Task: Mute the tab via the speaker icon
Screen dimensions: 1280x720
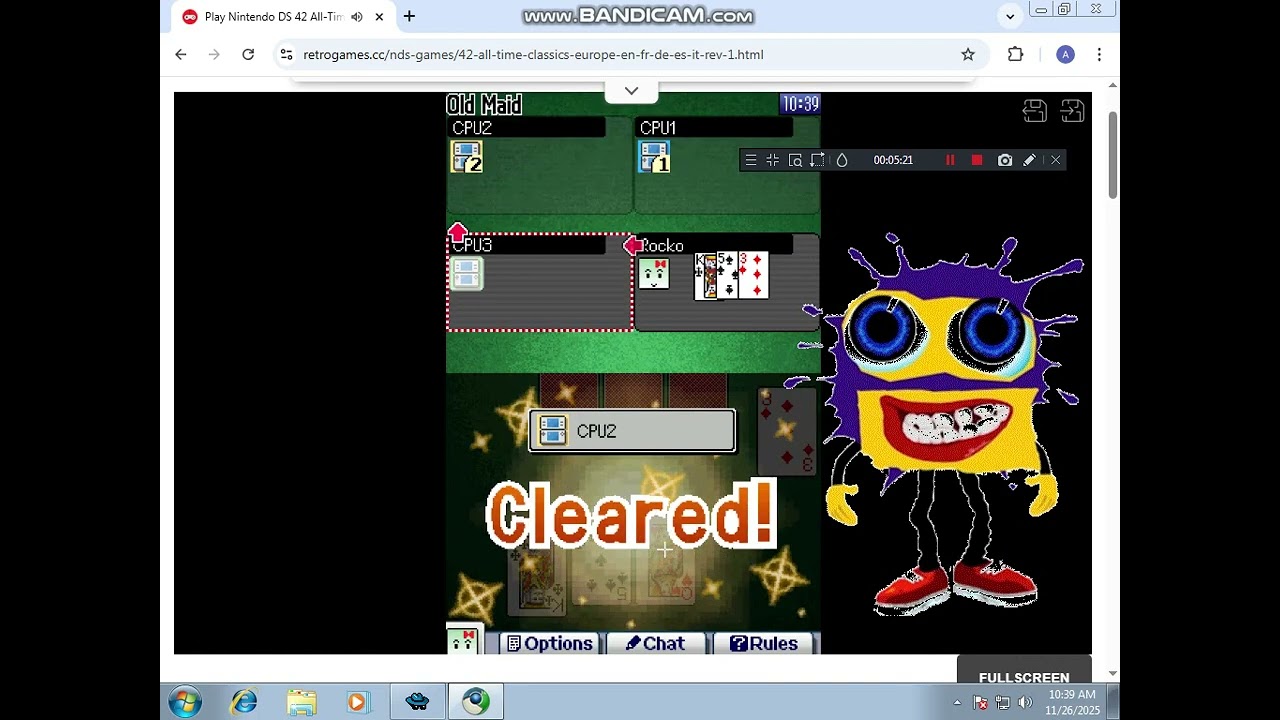Action: (x=357, y=17)
